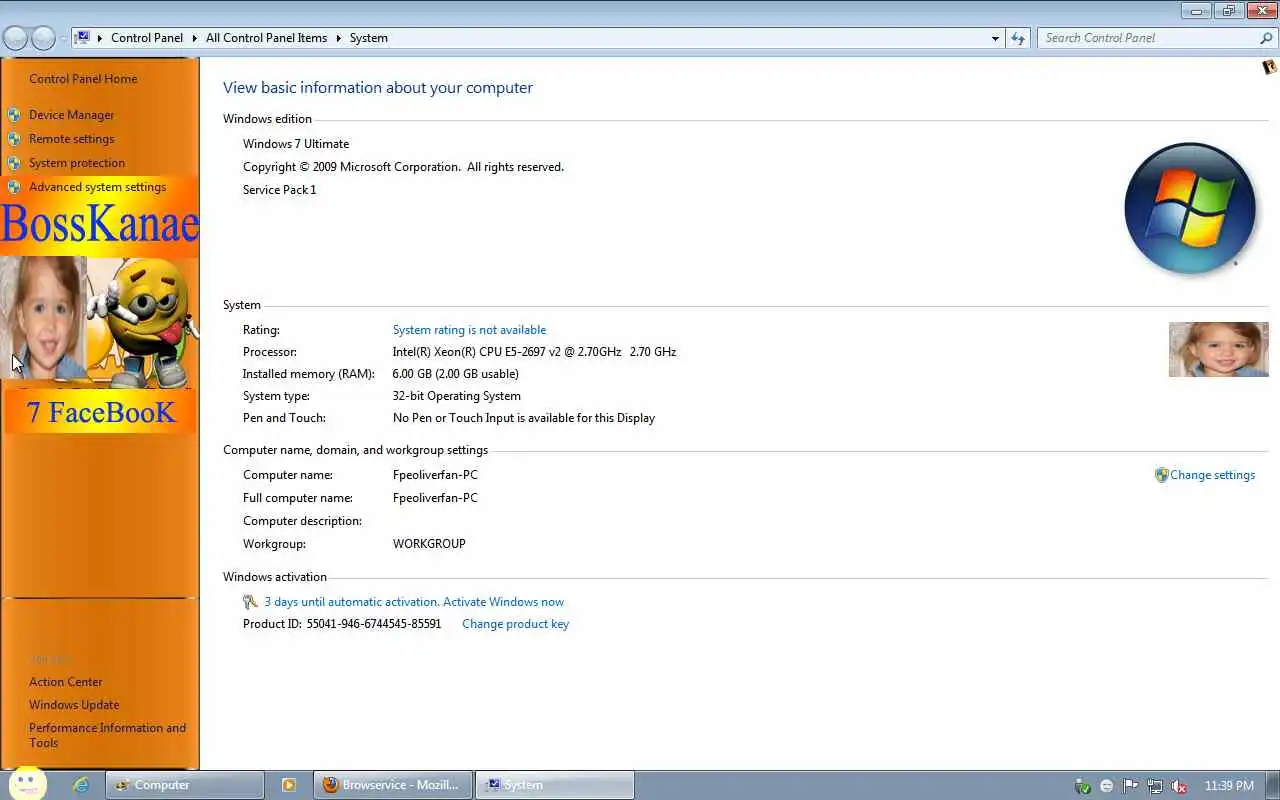
Task: Select the Control Panel breadcrumb
Action: (147, 38)
